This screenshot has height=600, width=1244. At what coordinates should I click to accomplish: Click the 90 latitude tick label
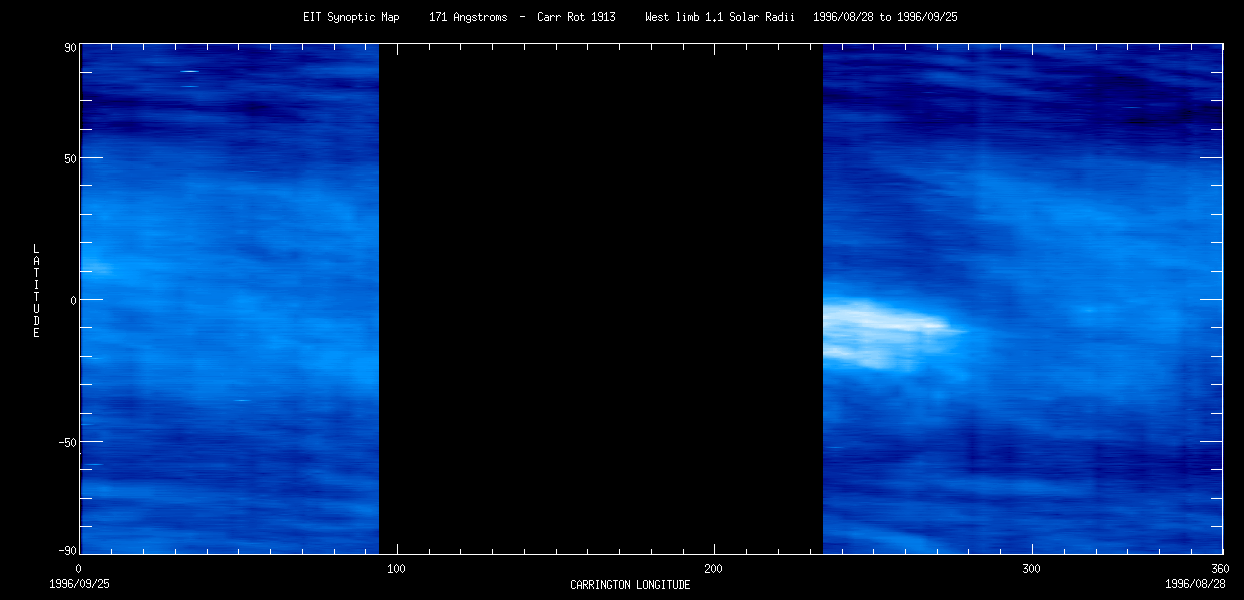point(71,45)
